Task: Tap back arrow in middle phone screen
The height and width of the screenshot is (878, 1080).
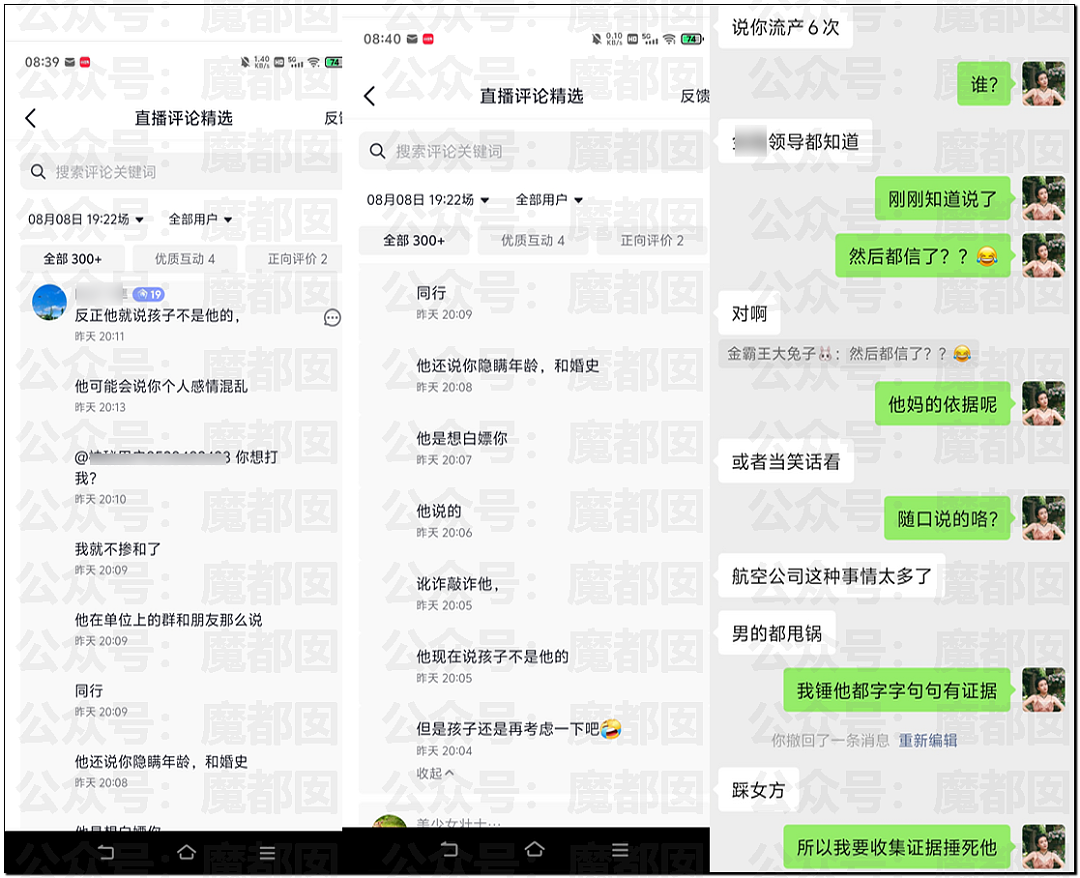Action: [x=369, y=96]
